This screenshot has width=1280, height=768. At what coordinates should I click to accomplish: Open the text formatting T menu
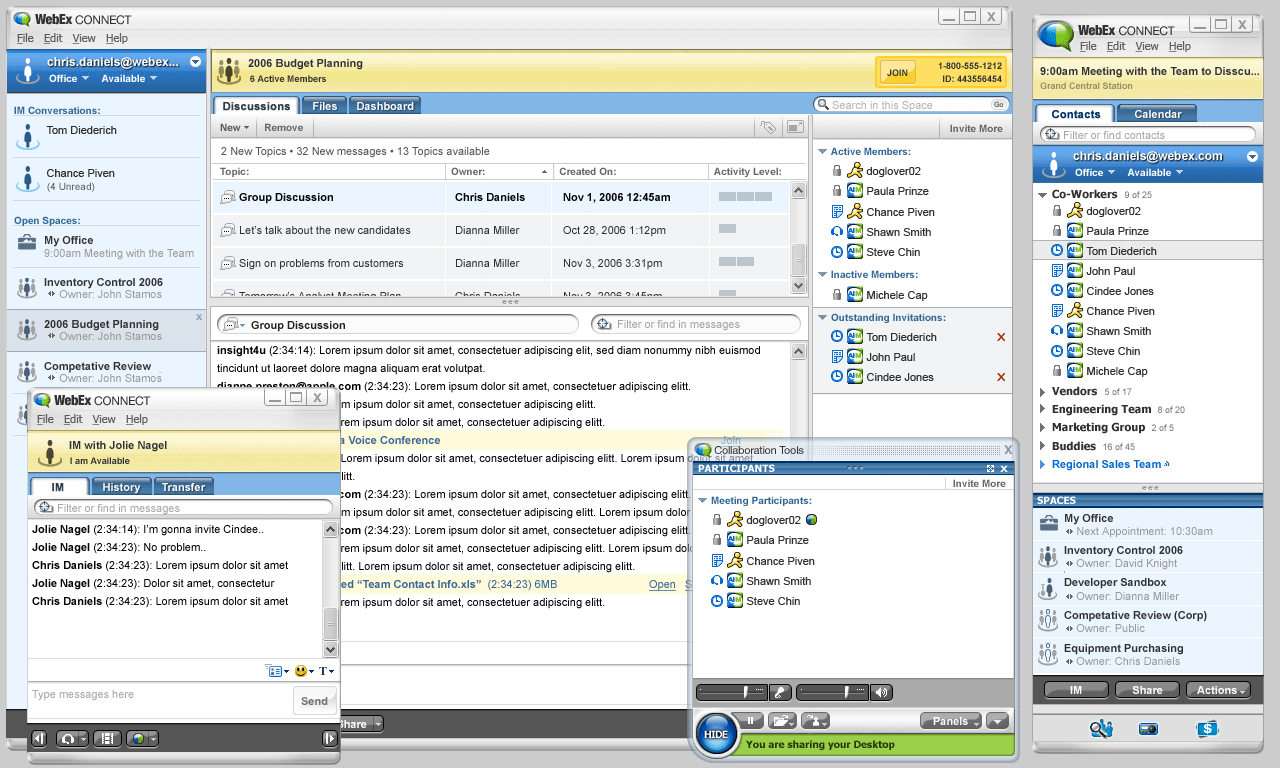tap(327, 671)
